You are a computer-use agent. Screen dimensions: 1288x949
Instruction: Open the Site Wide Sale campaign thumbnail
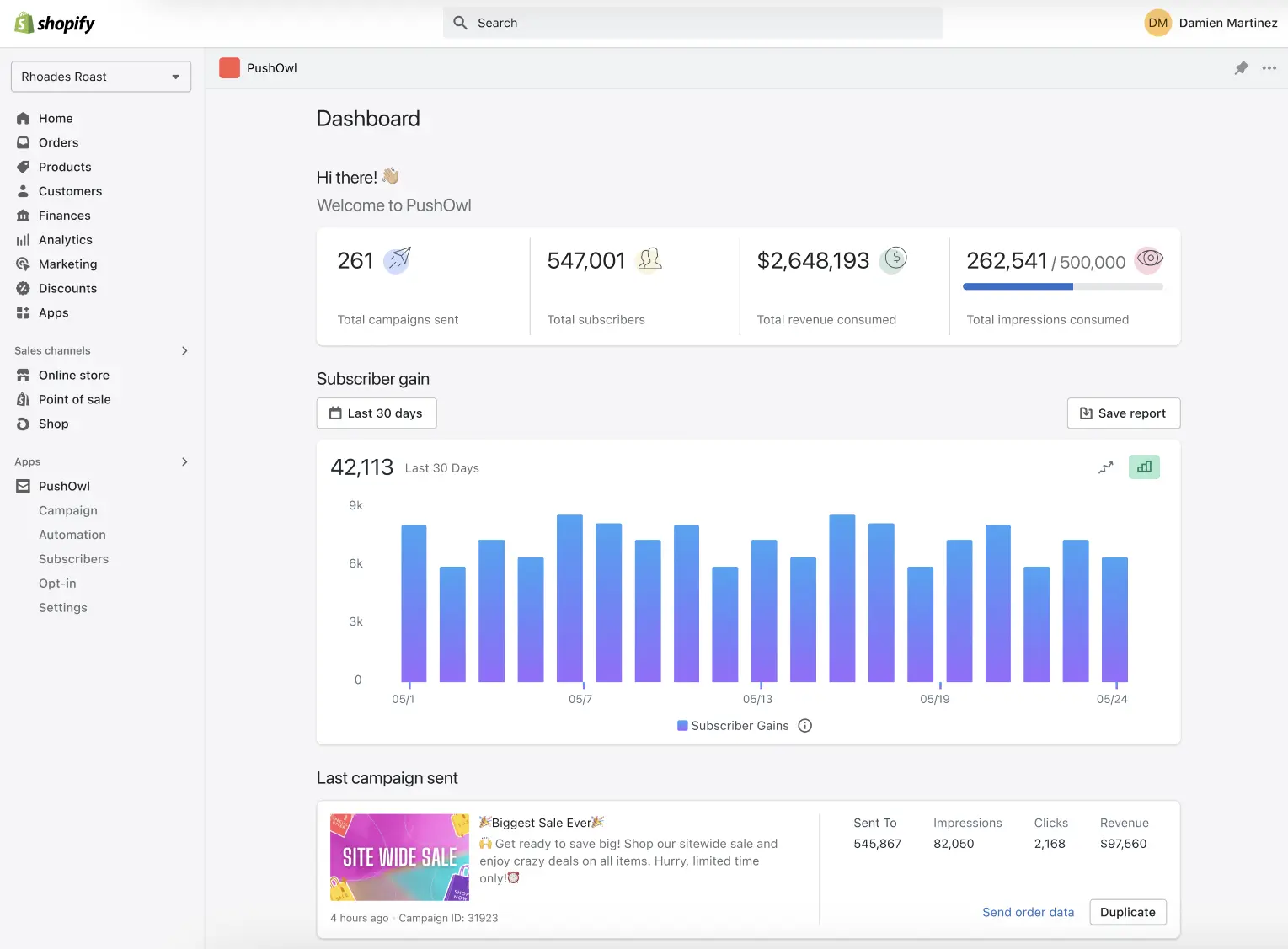click(x=399, y=856)
